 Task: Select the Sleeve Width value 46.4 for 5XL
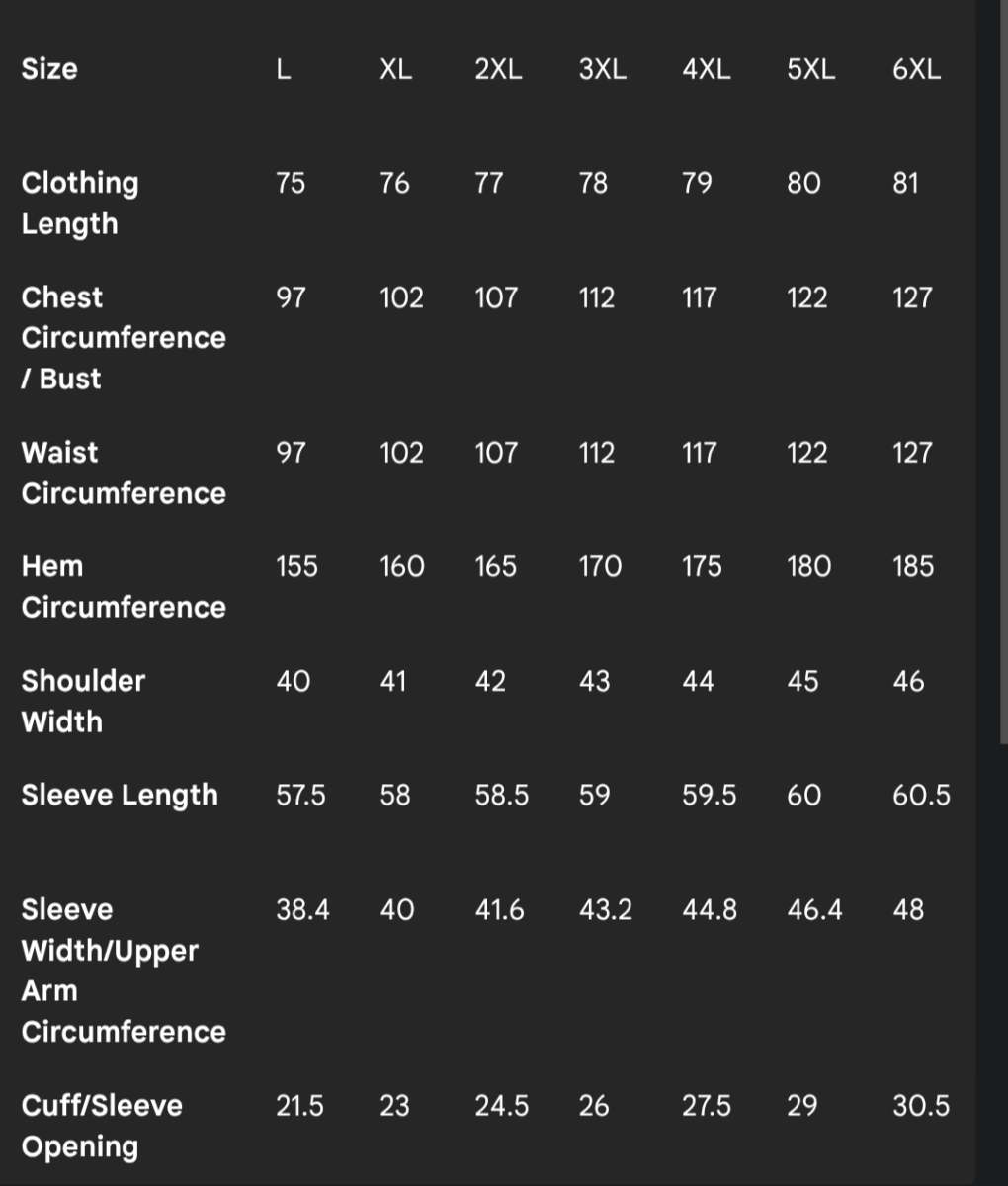814,909
